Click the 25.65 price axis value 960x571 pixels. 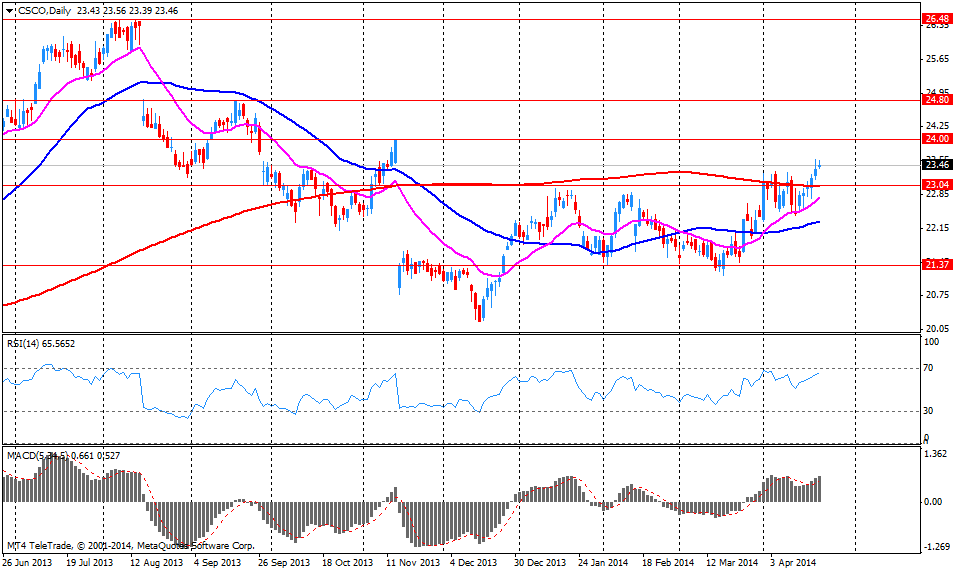click(938, 59)
